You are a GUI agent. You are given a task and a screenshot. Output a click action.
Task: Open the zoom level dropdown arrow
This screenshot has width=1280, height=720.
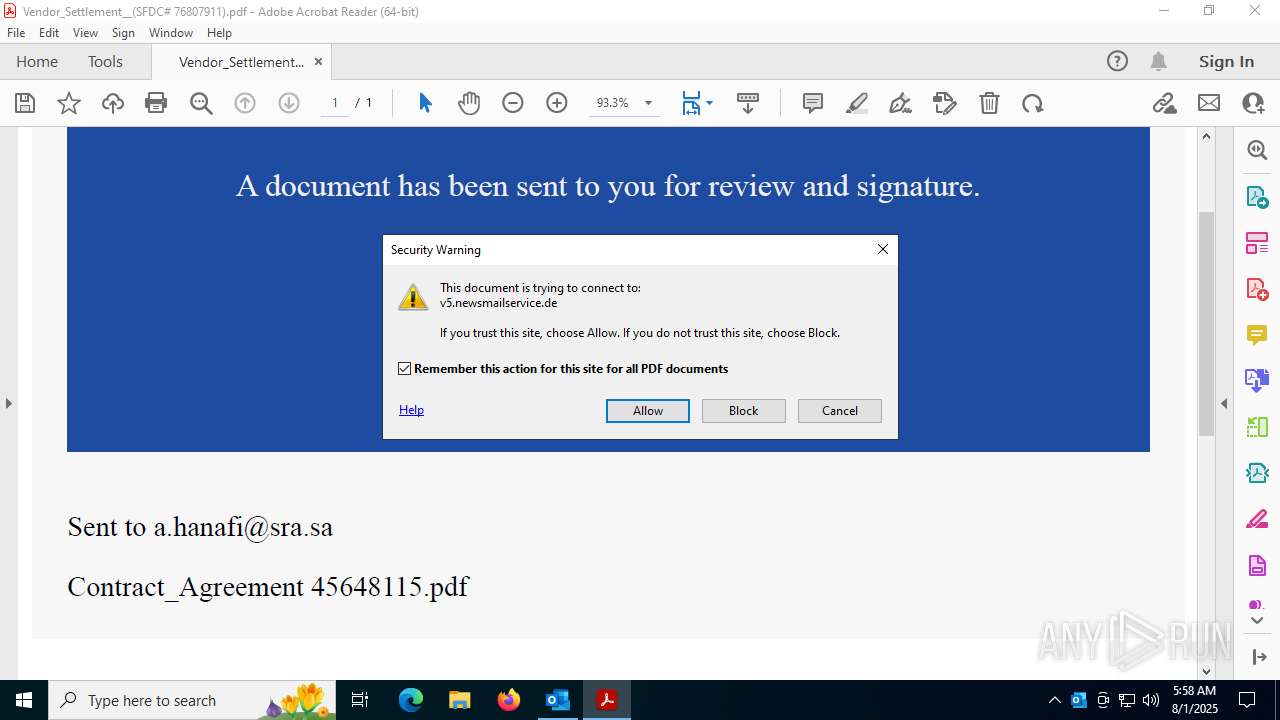(648, 103)
